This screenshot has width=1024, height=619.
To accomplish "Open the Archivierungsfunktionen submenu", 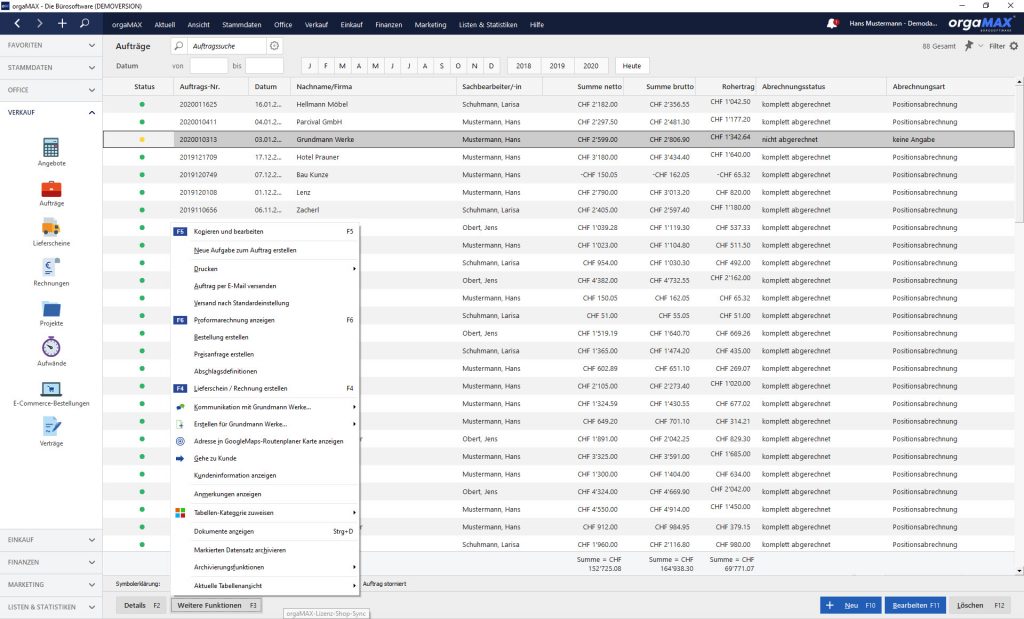I will [264, 567].
